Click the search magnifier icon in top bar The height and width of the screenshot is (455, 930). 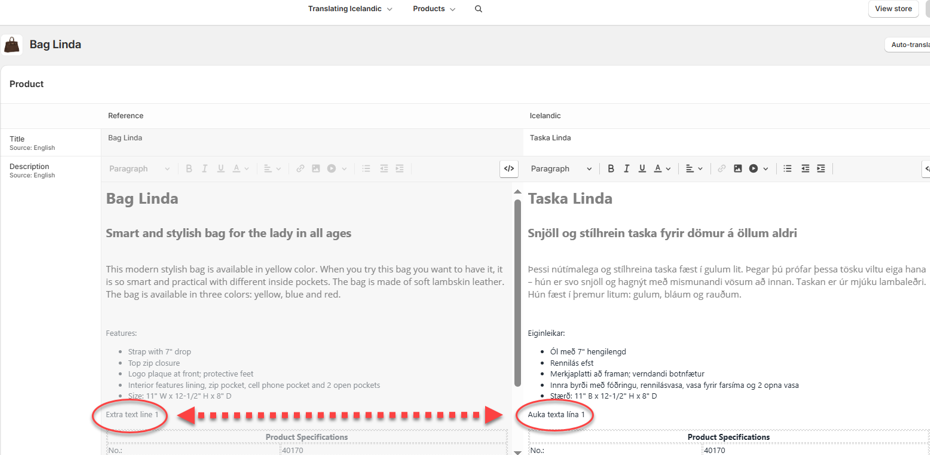pos(478,9)
